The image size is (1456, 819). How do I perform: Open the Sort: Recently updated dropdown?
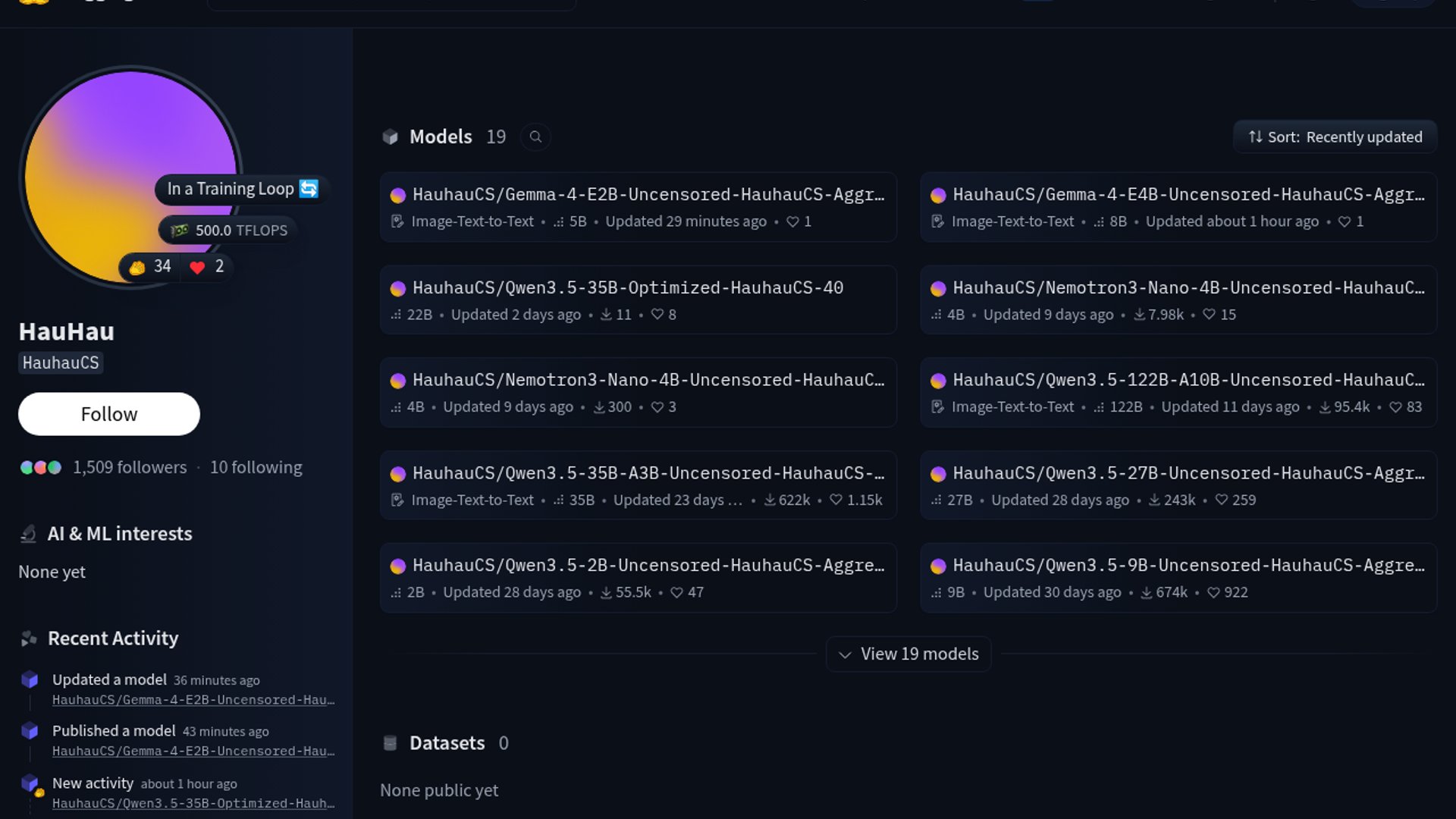(1335, 137)
